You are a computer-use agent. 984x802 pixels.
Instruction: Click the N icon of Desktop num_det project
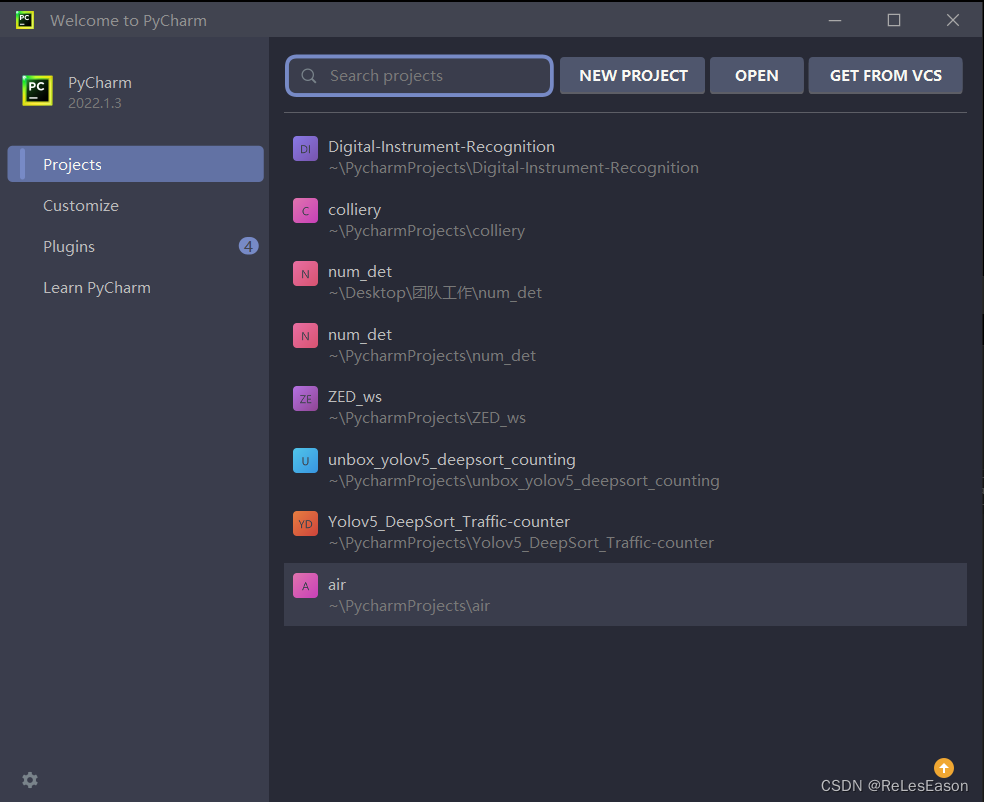coord(306,274)
